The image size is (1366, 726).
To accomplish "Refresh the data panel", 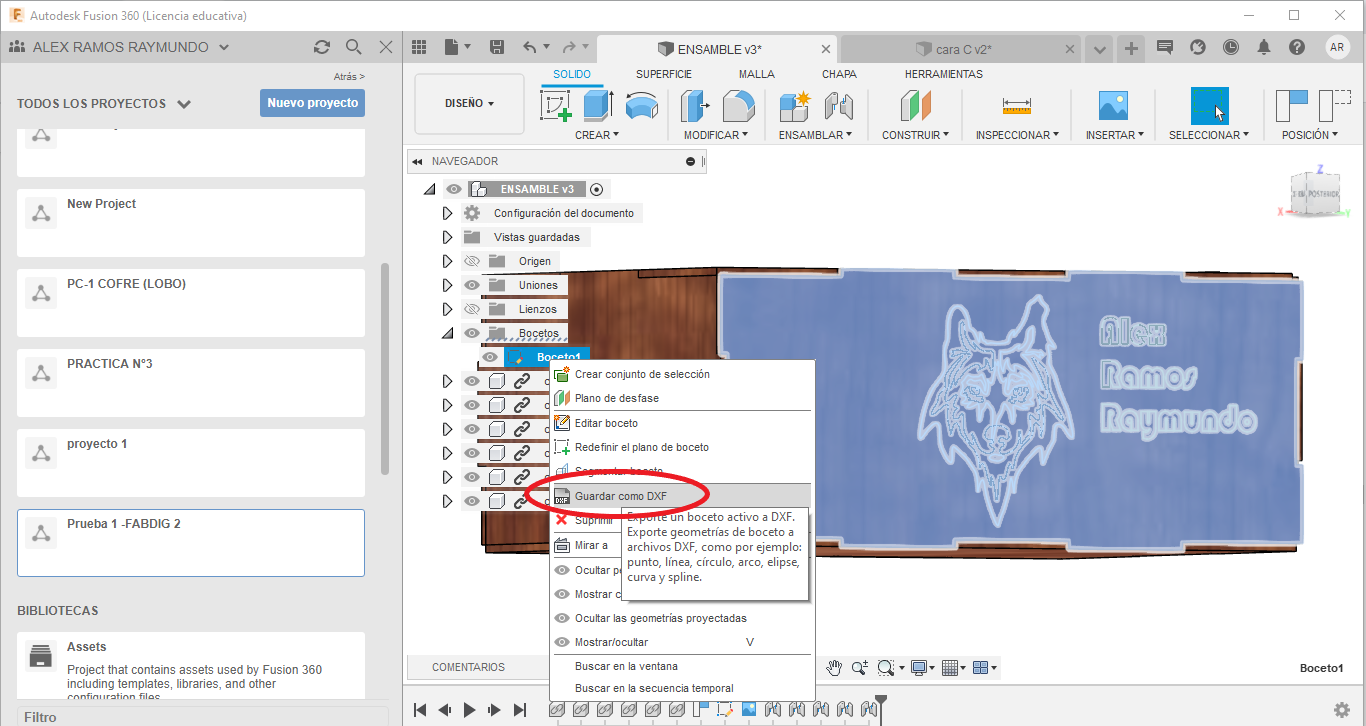I will click(x=321, y=47).
